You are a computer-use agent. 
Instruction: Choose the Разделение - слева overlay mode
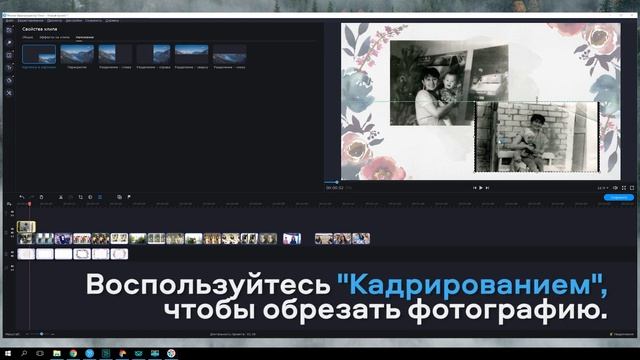pyautogui.click(x=115, y=54)
